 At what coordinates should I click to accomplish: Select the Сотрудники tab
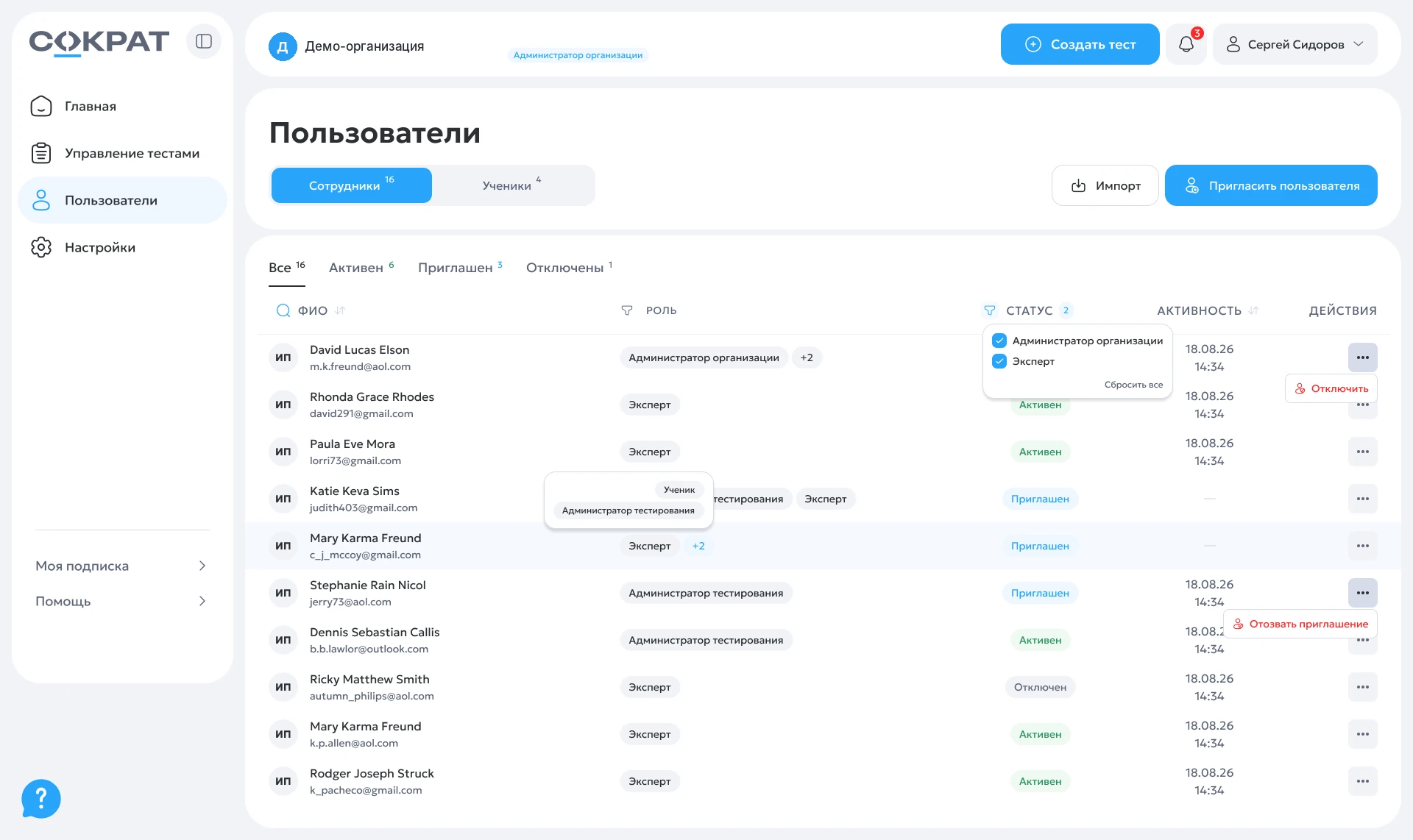point(352,185)
